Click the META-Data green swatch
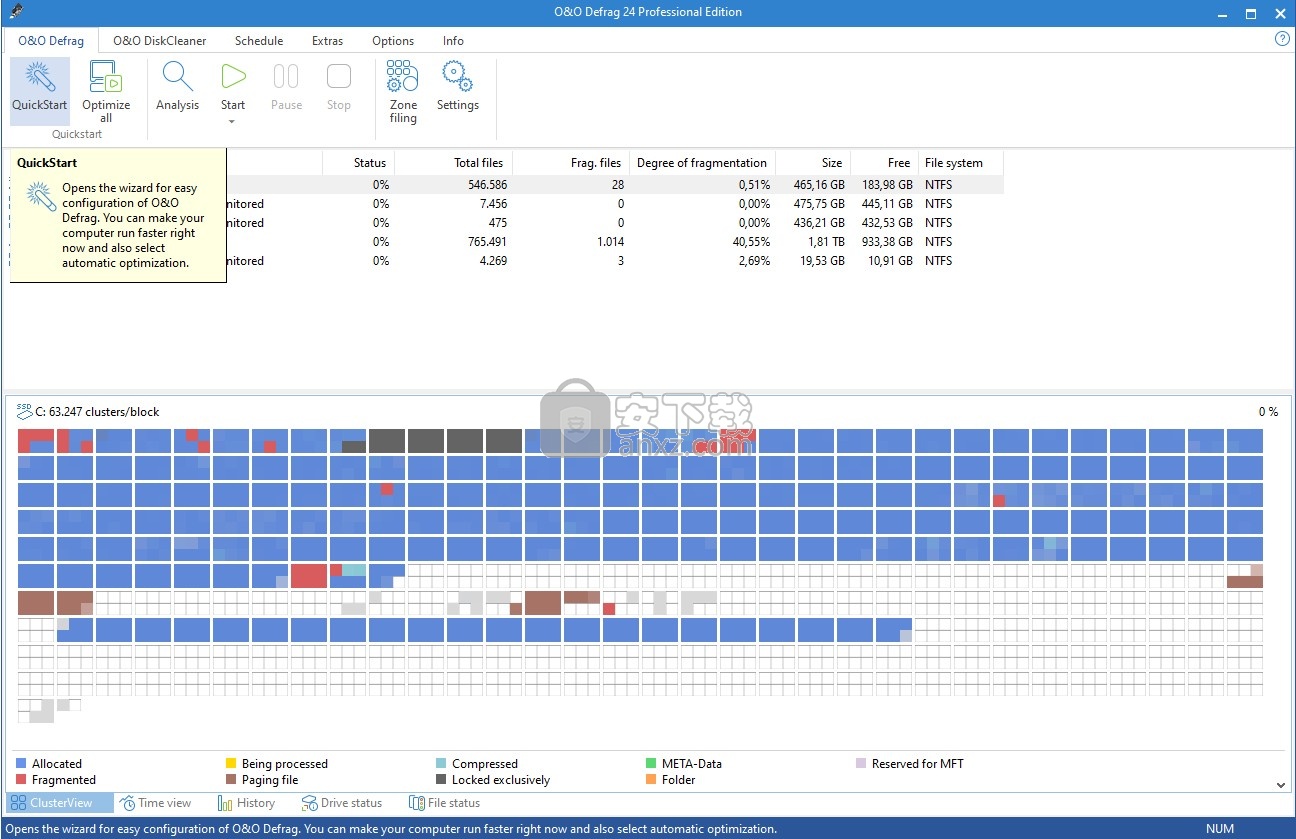Viewport: 1296px width, 839px height. pos(651,763)
